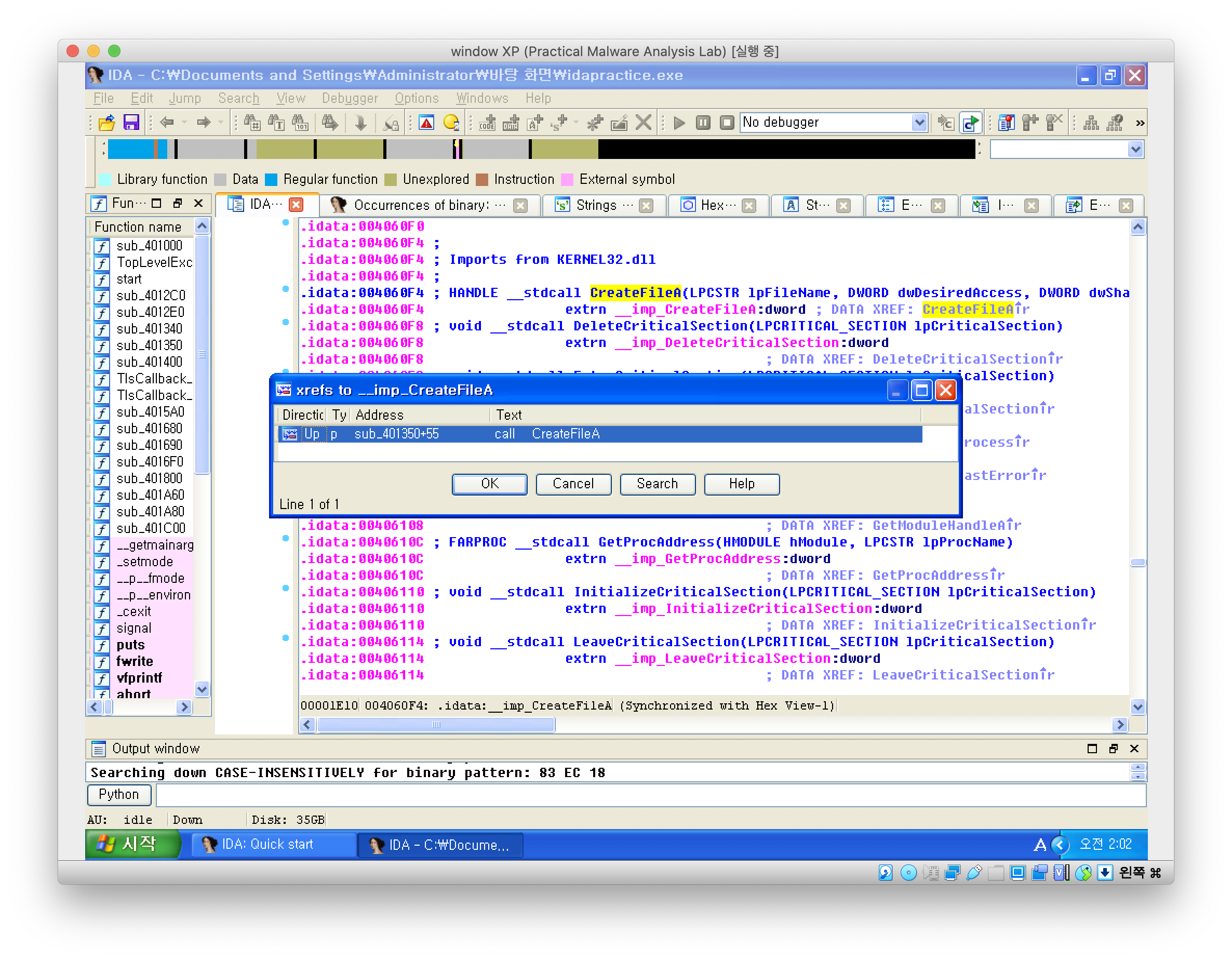Click the Python button in output window
1232x961 pixels.
point(119,795)
